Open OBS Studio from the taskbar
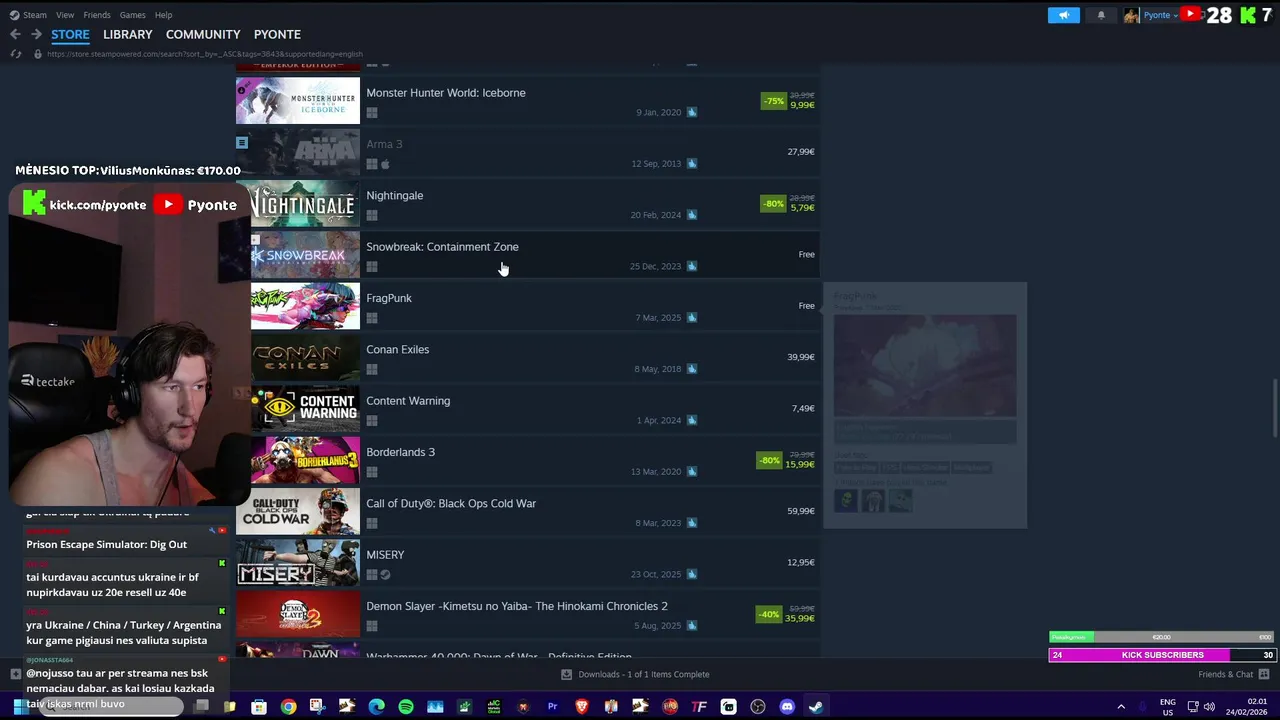 757,707
